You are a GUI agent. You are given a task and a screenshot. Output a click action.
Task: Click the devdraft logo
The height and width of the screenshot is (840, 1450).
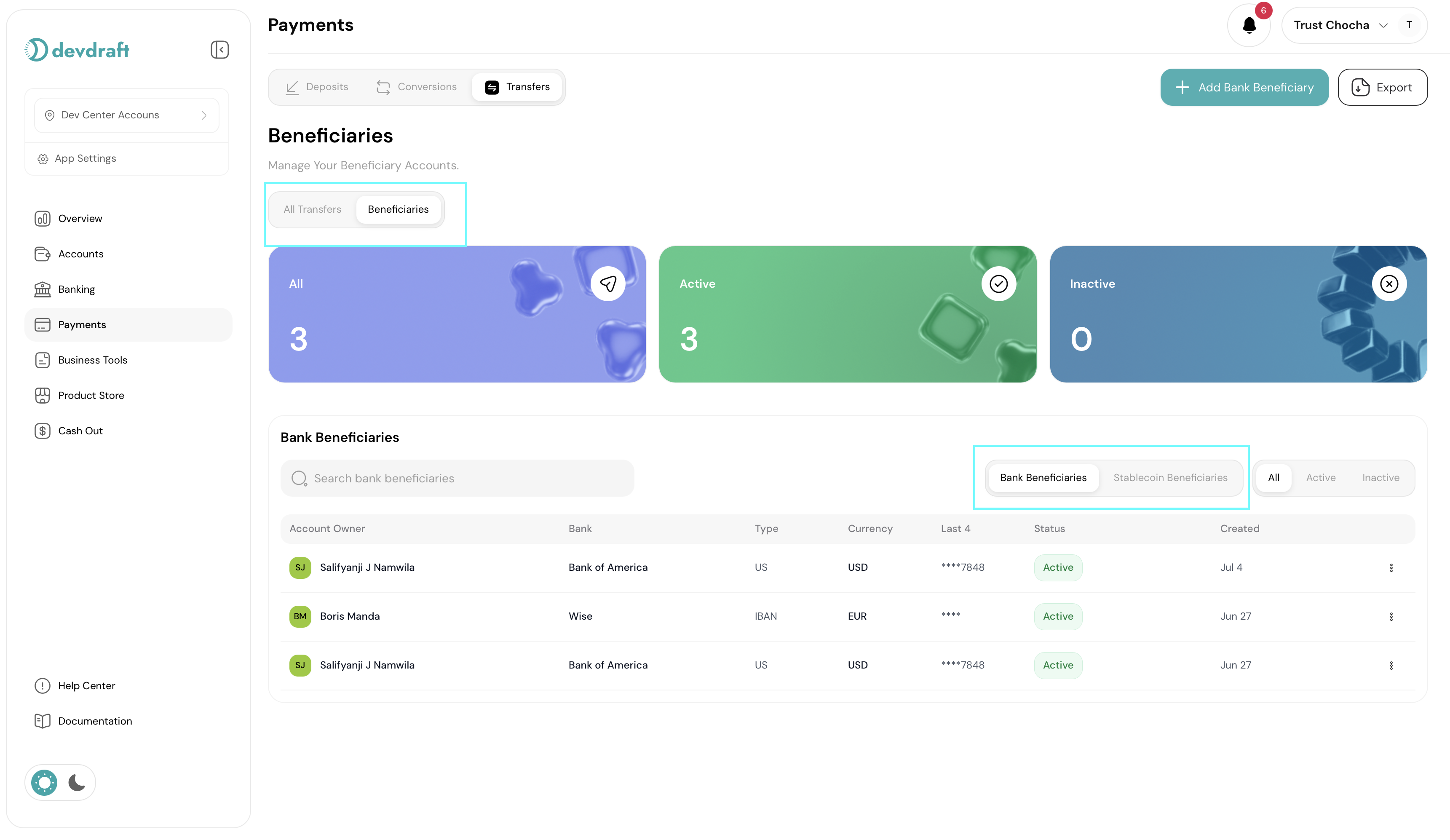coord(77,49)
